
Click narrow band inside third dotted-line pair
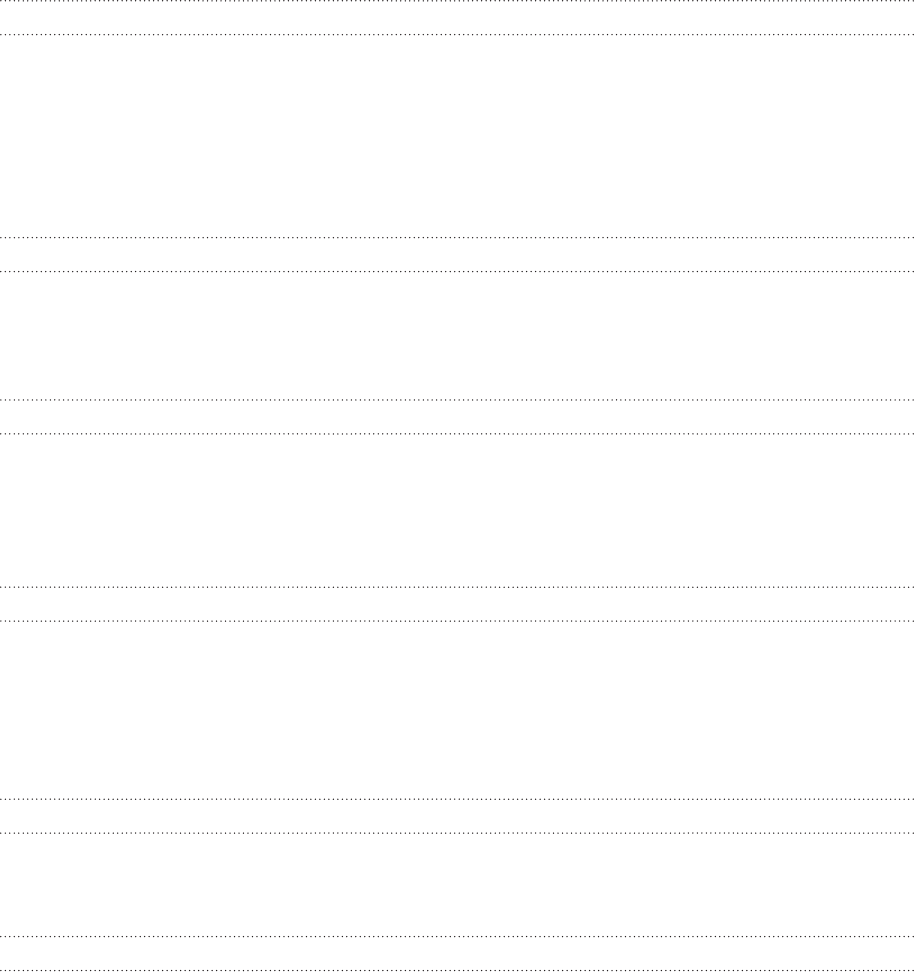457,417
